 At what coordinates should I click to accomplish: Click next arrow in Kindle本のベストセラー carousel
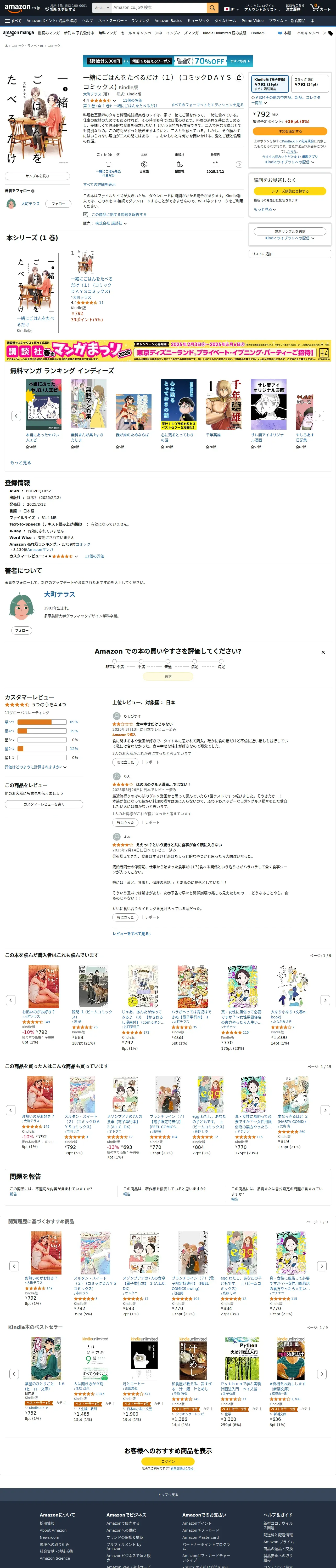(x=322, y=1374)
